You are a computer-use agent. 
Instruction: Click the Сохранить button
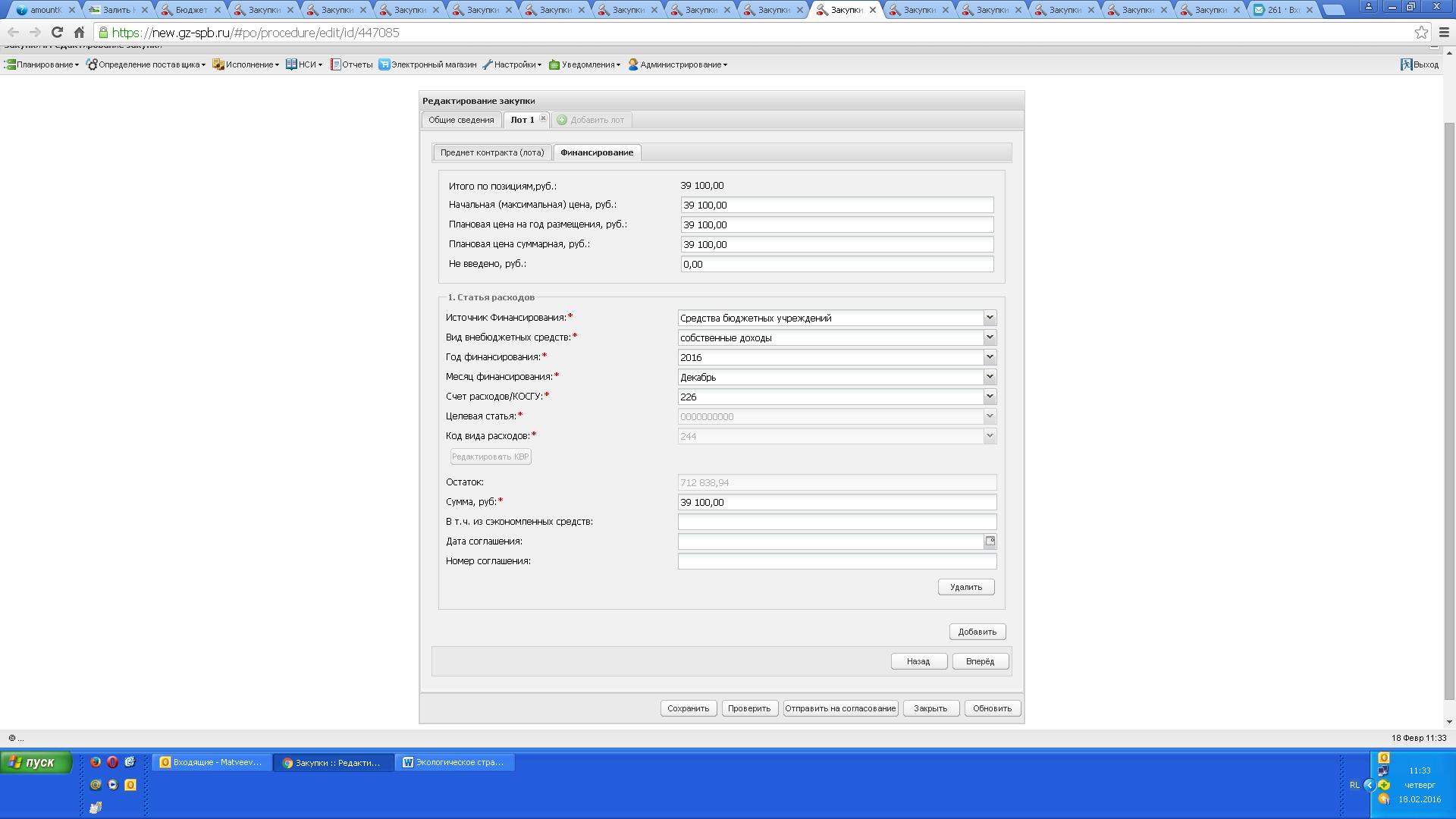[x=688, y=708]
